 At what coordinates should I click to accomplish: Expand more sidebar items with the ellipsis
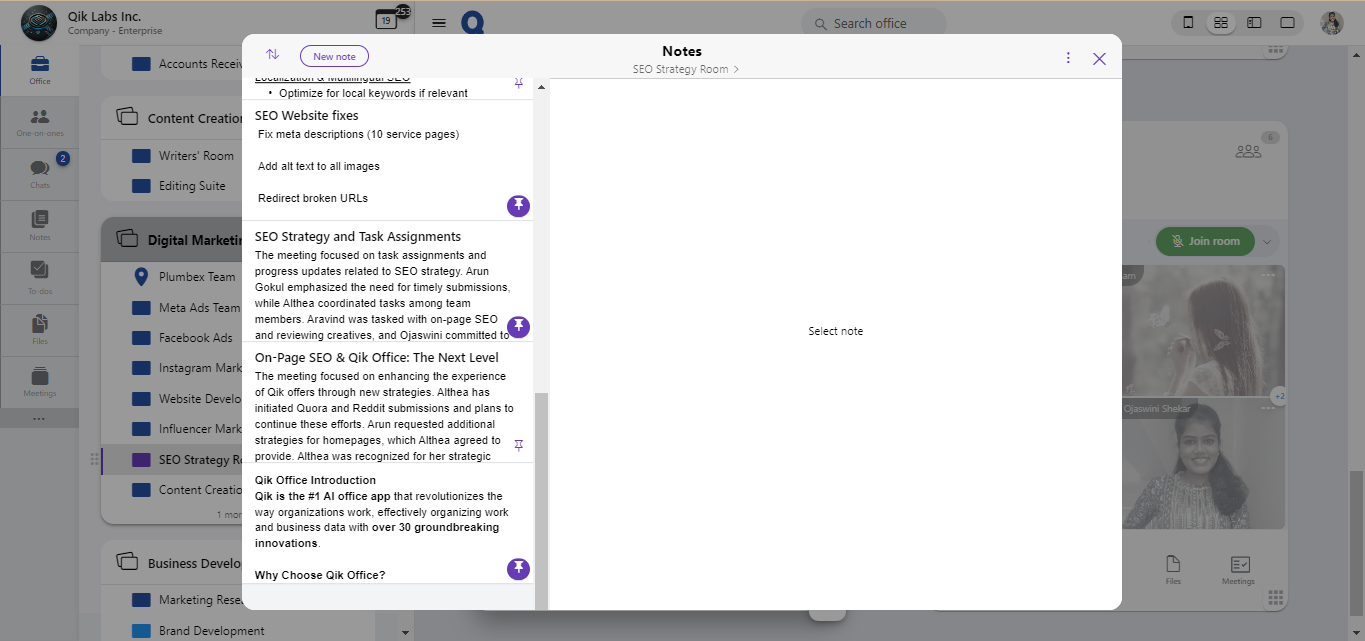(x=39, y=418)
